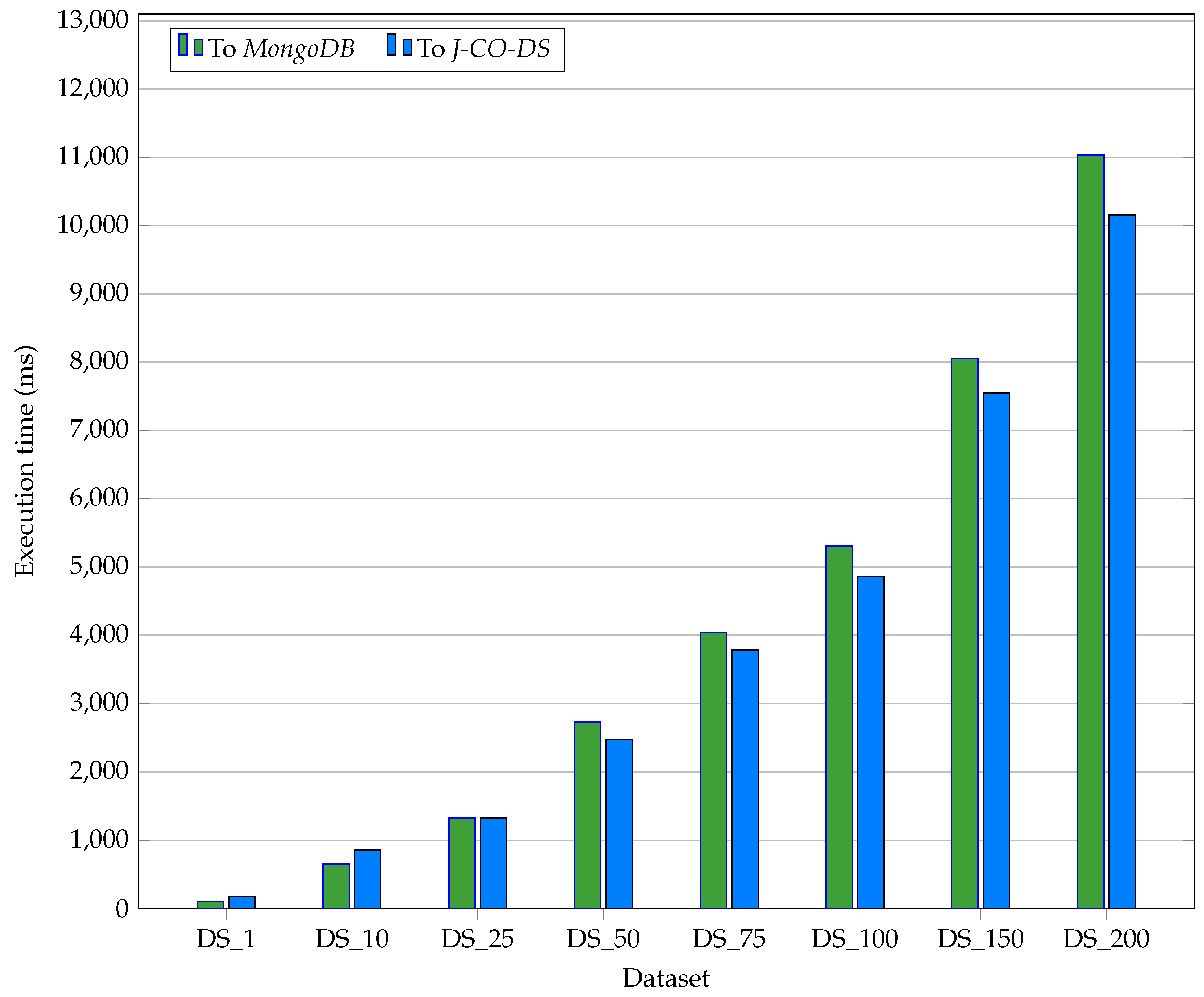
Task: Click the blue J-CO-DS legend swatch
Action: click(392, 45)
